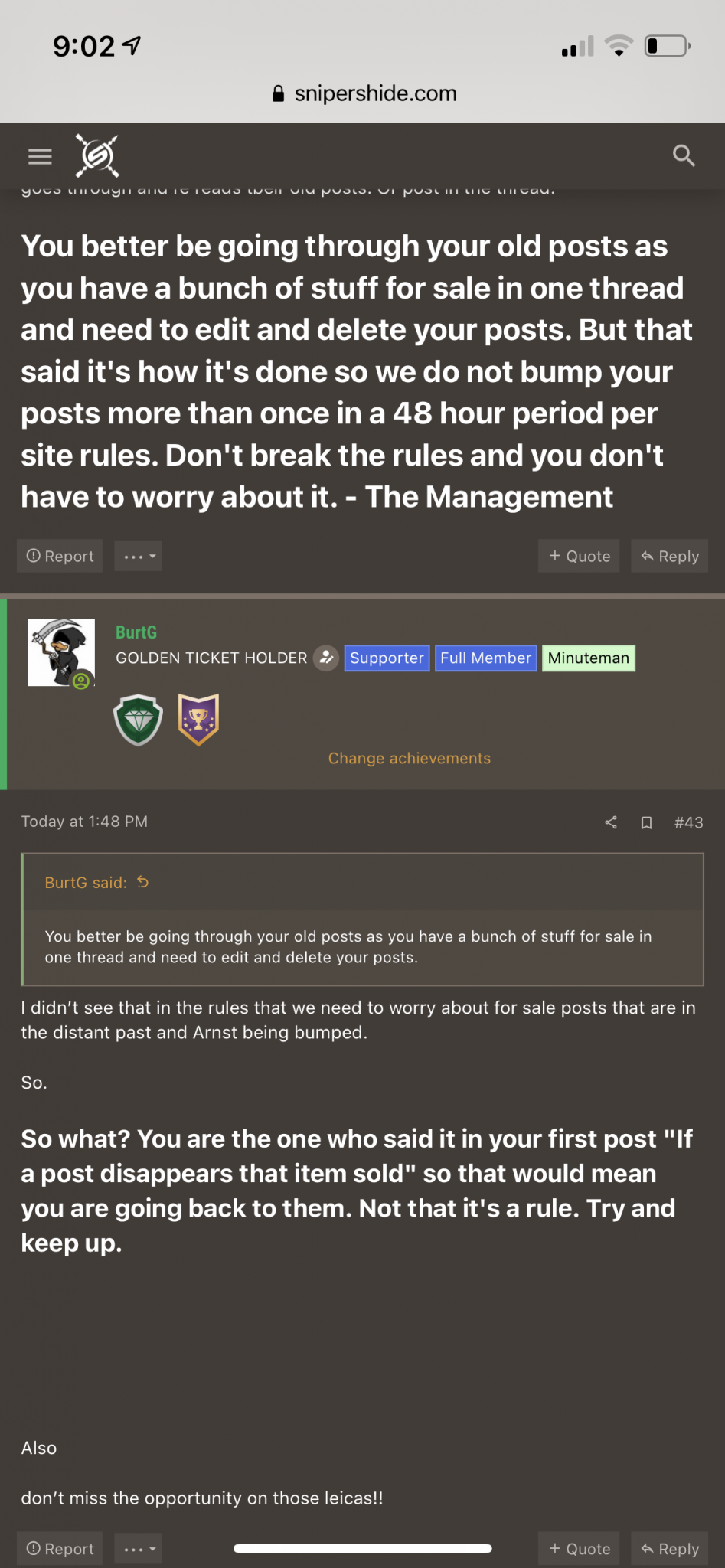This screenshot has width=725, height=1568.
Task: Tap the staff icon beside Golden Ticket Holder
Action: point(326,658)
